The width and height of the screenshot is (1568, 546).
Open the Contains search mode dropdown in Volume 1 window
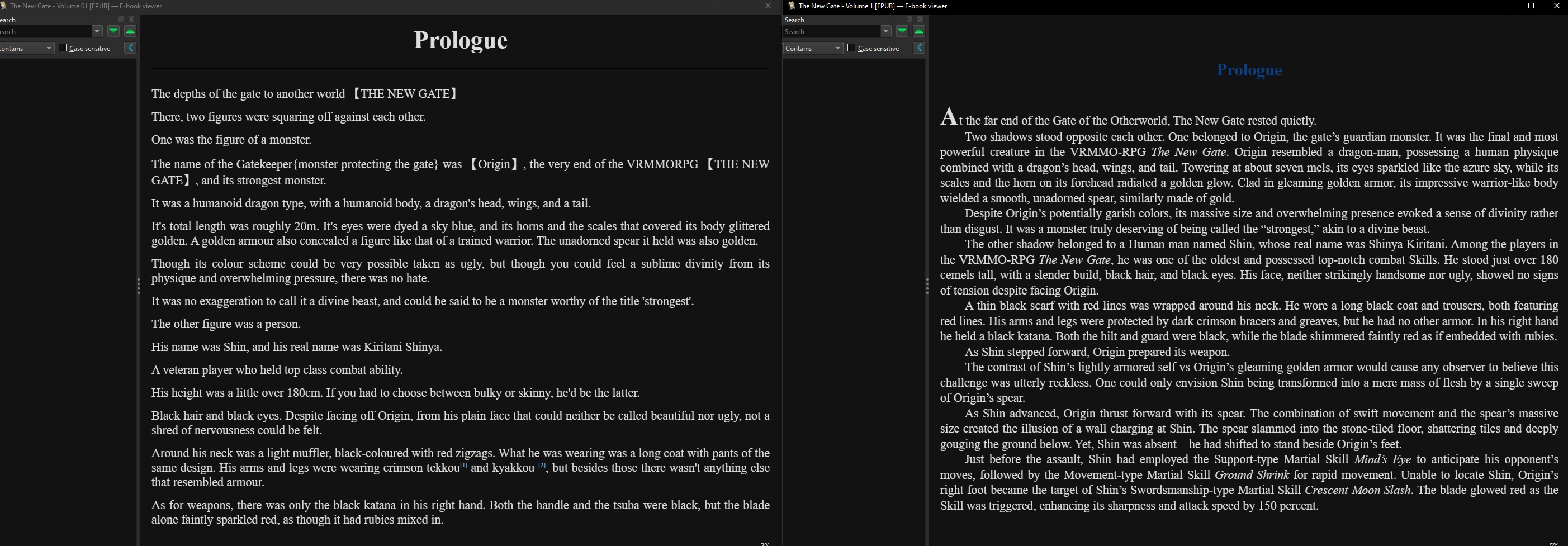[813, 48]
